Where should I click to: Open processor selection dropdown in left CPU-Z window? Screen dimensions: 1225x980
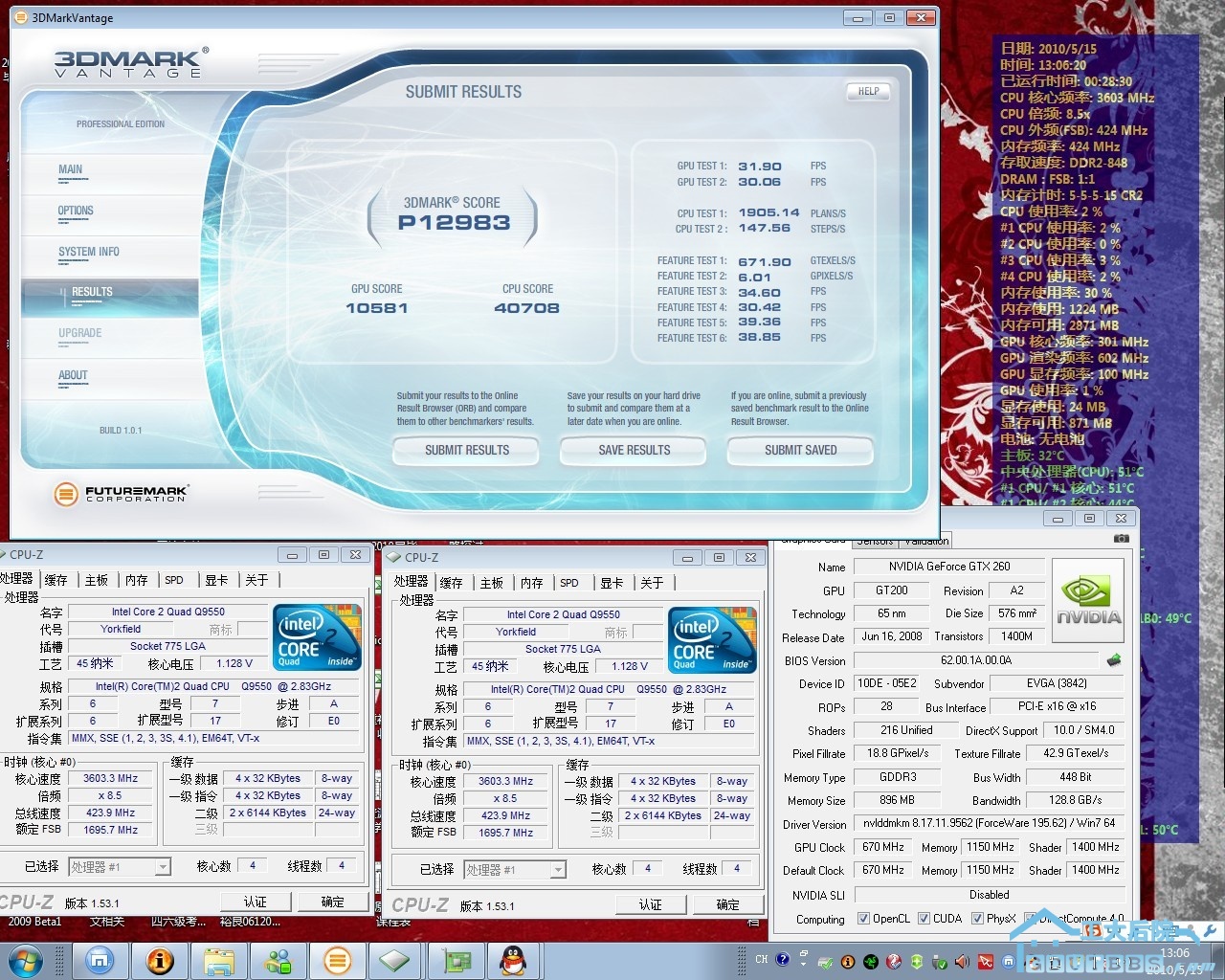tap(163, 867)
